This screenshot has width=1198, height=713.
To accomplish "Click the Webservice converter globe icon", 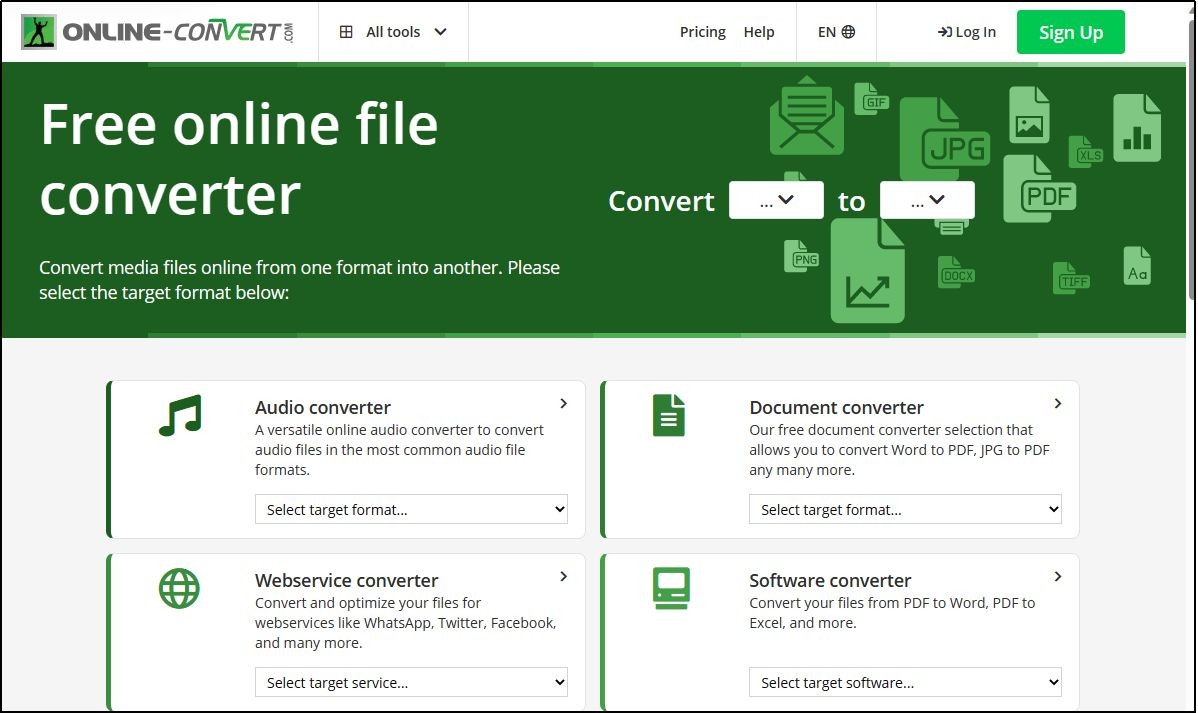I will (x=180, y=589).
